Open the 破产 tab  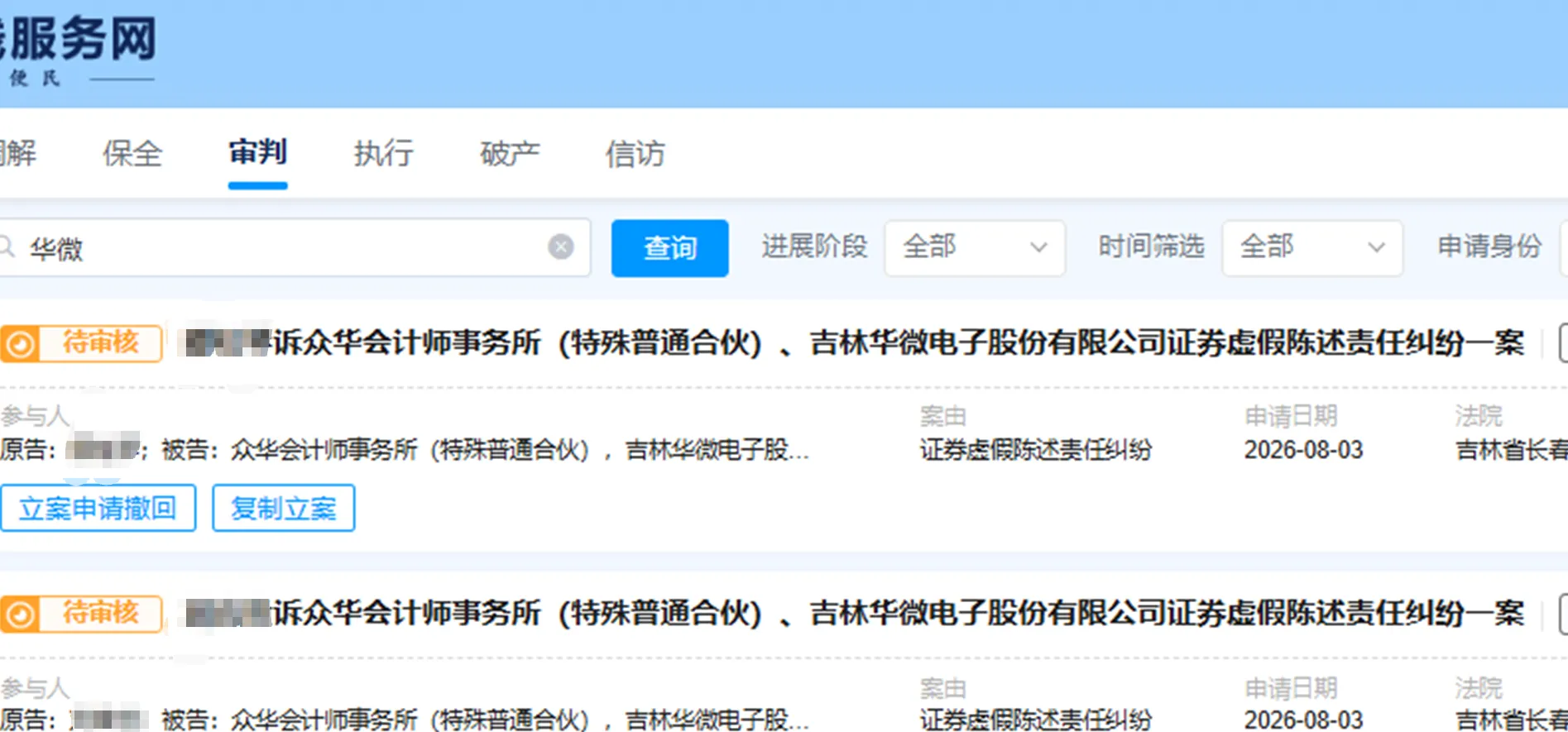(510, 154)
